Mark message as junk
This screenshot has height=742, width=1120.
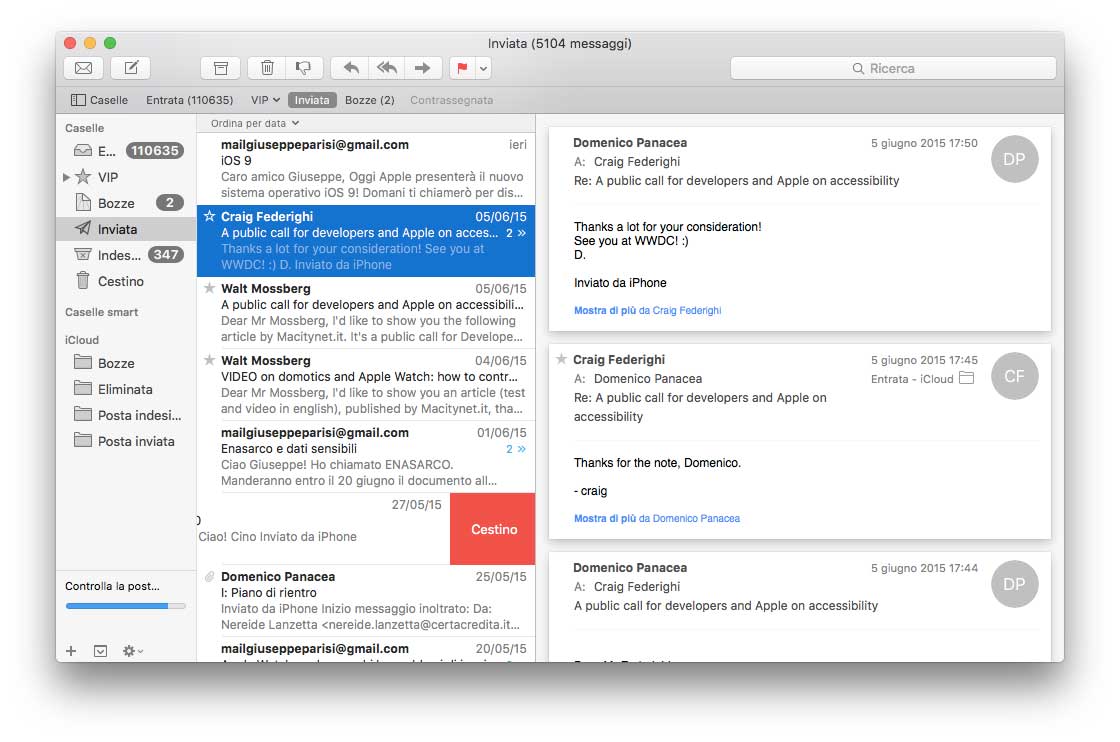304,68
